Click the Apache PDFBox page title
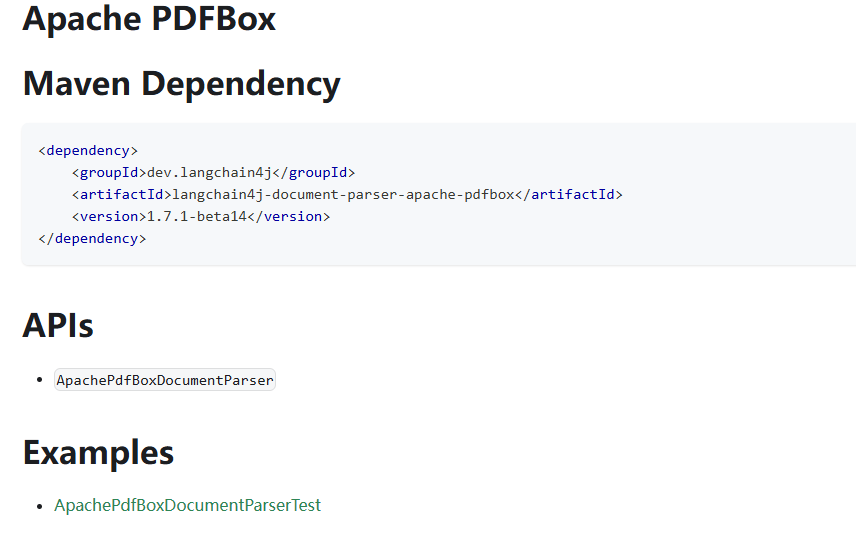 pyautogui.click(x=149, y=19)
